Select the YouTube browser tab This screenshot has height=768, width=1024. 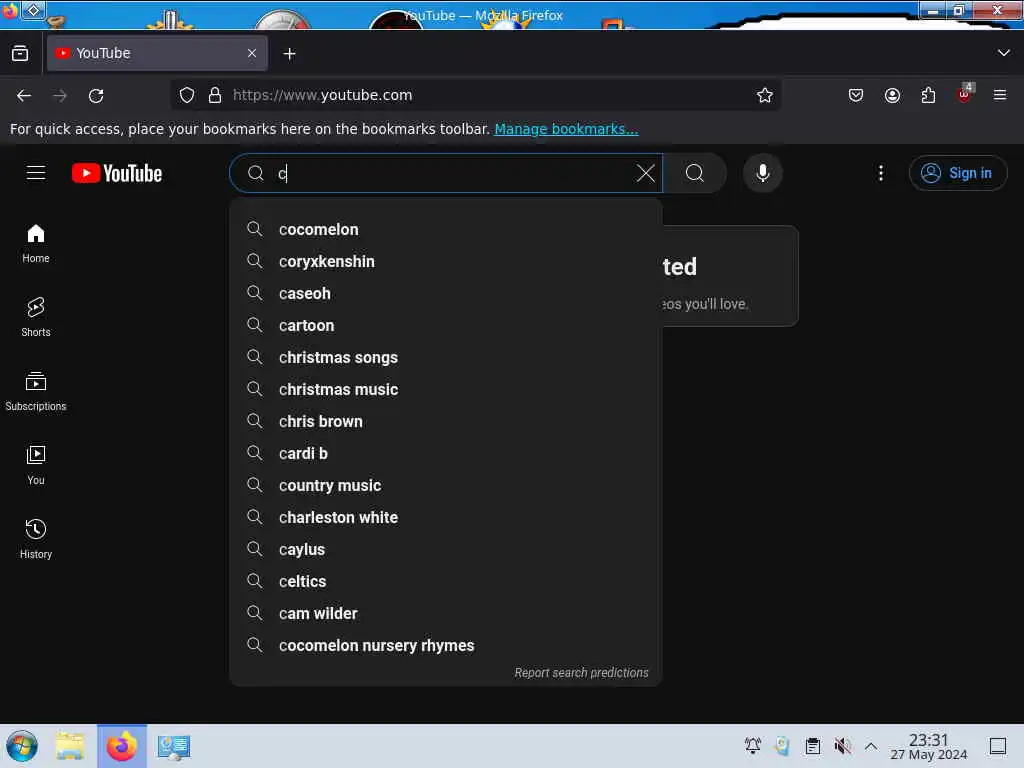point(157,53)
